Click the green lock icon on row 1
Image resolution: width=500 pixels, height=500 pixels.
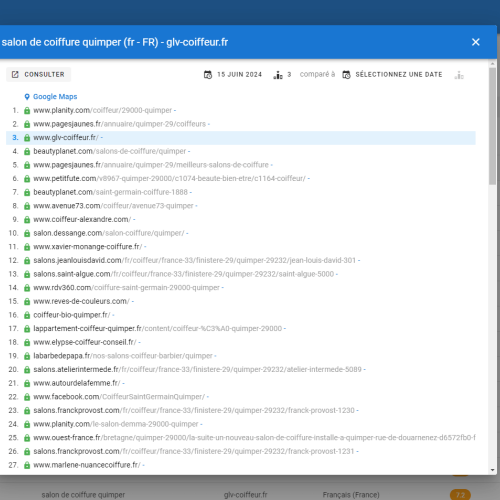(x=27, y=111)
